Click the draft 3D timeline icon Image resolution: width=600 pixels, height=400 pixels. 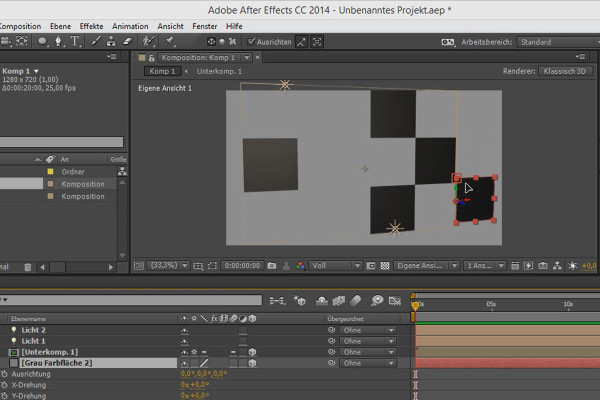[299, 300]
